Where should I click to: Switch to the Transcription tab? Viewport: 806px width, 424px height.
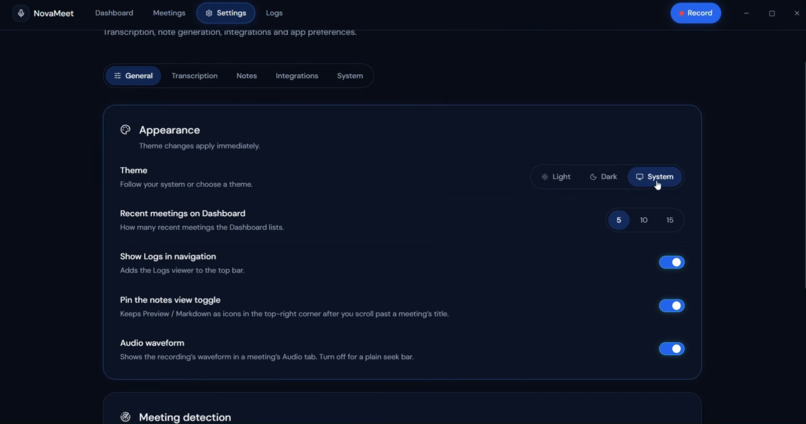click(194, 76)
